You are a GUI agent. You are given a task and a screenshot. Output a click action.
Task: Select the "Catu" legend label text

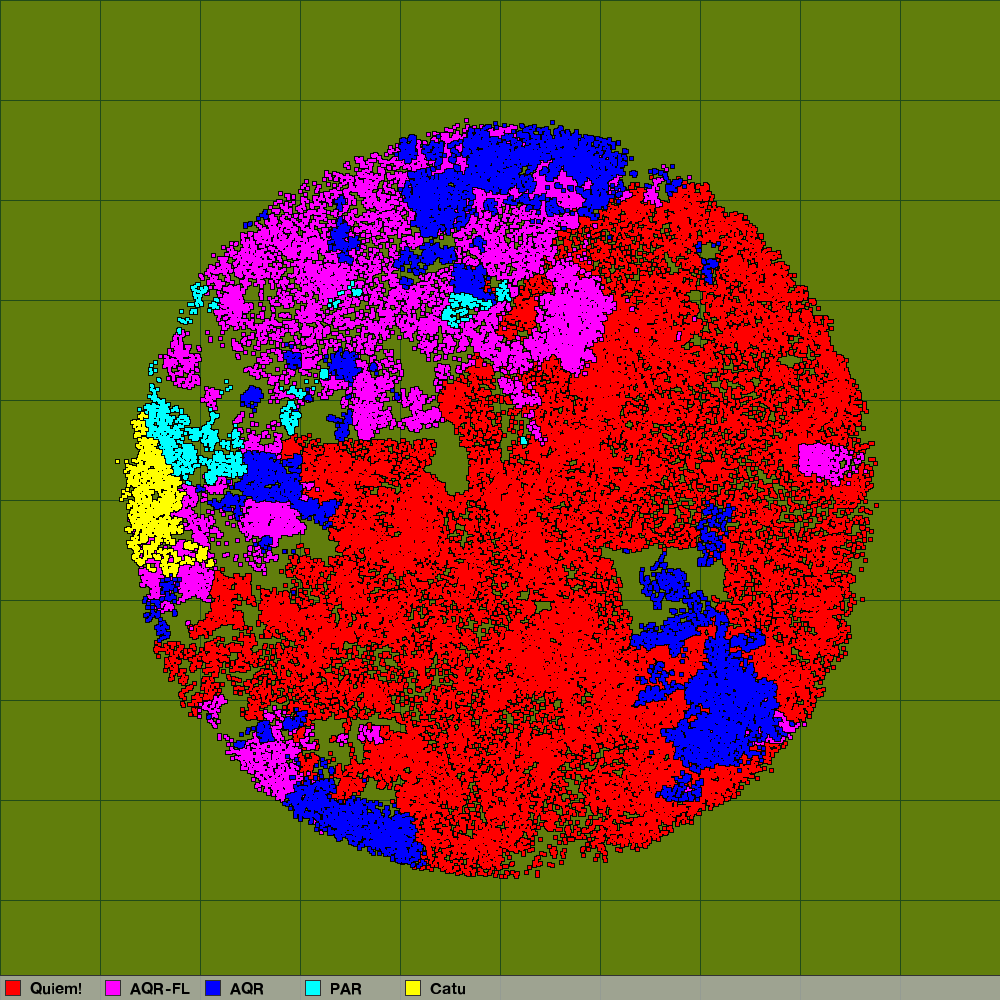pyautogui.click(x=447, y=988)
